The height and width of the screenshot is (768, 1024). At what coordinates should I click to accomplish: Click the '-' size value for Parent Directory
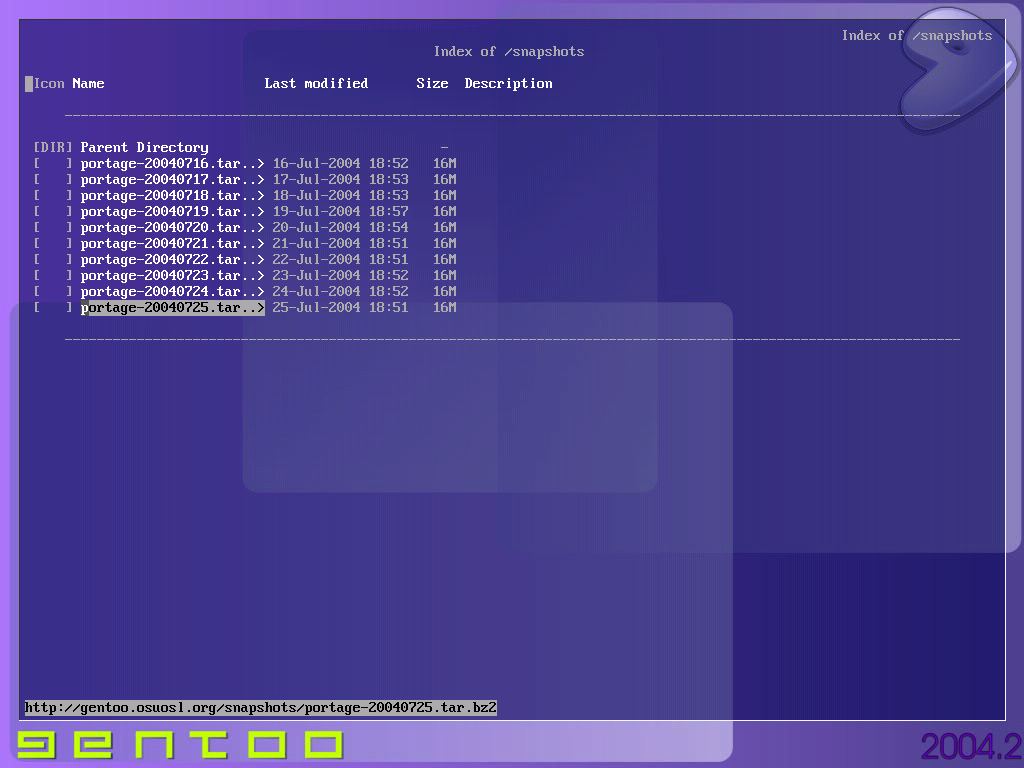click(445, 148)
